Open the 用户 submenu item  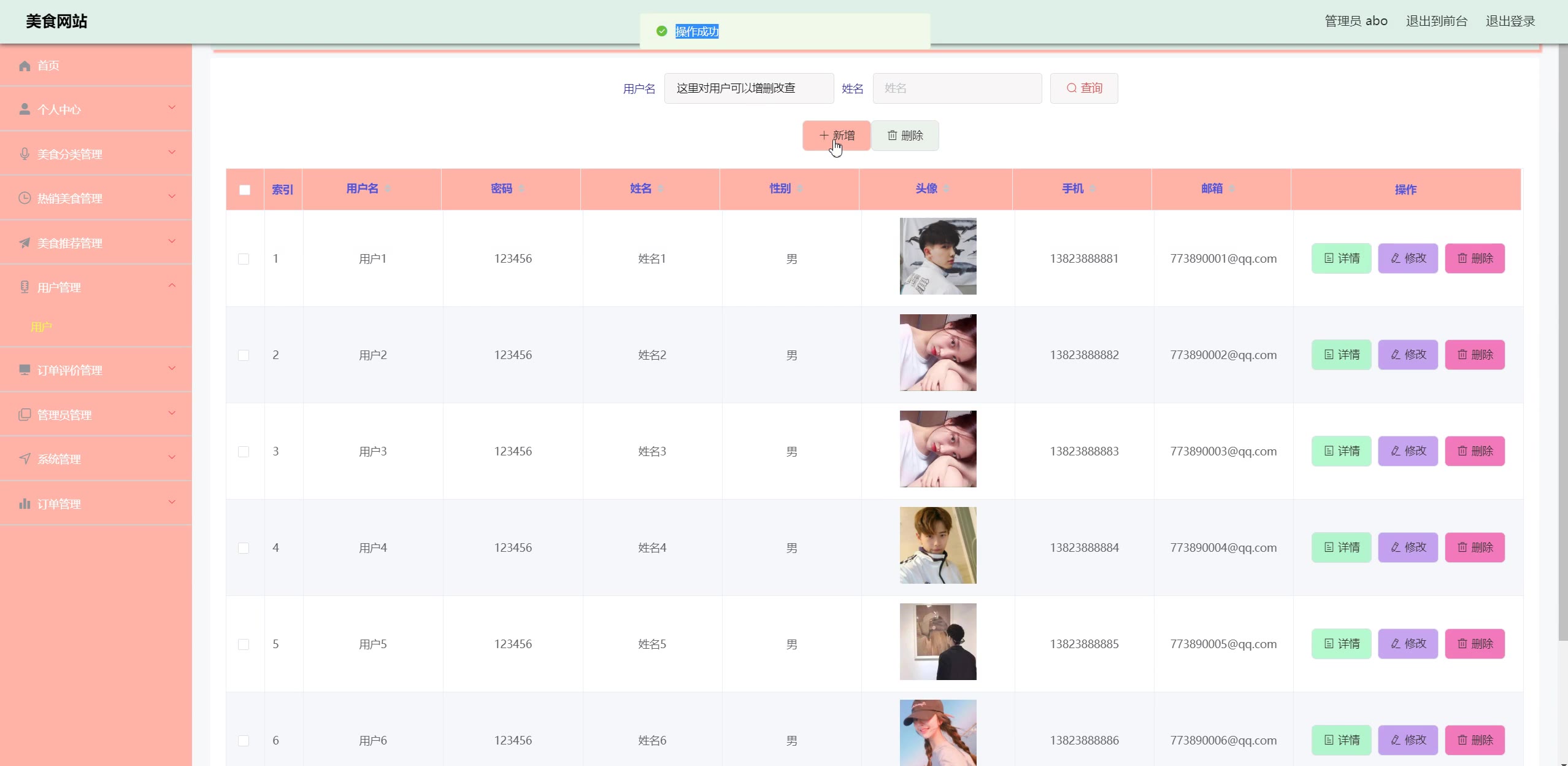(41, 327)
